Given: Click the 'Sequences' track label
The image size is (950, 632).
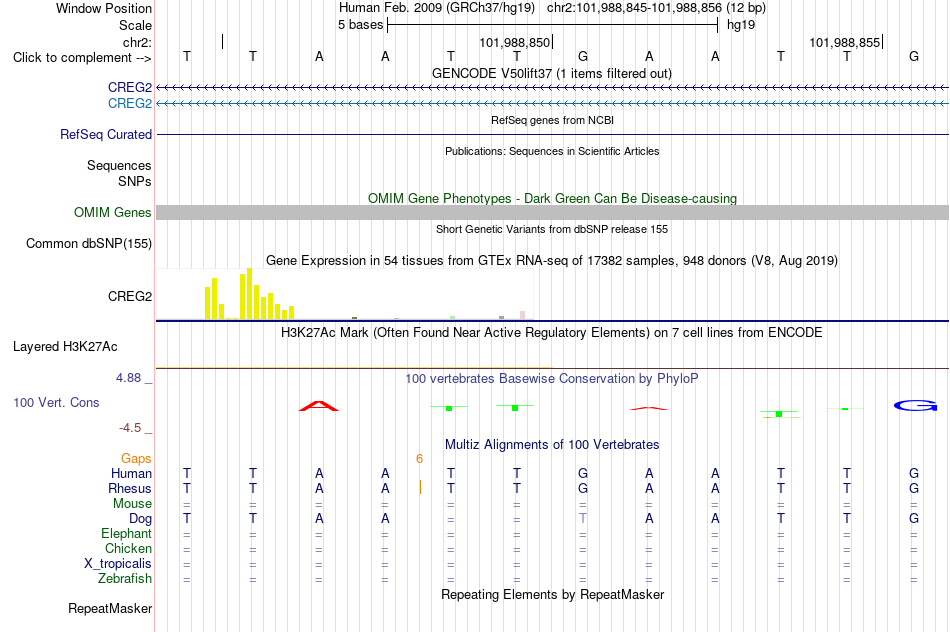Looking at the screenshot, I should [119, 165].
